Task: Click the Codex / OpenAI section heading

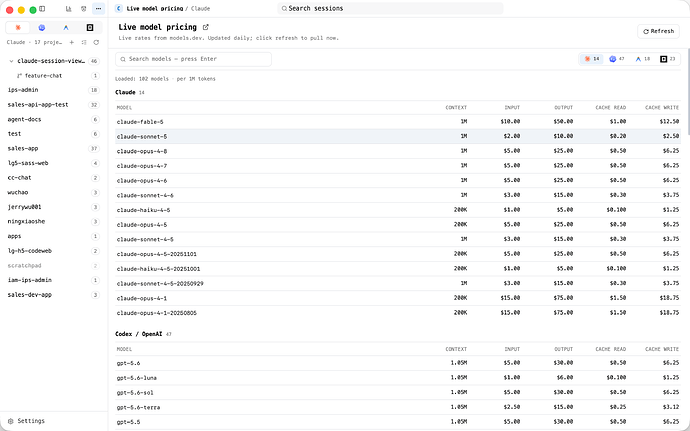Action: coord(139,334)
